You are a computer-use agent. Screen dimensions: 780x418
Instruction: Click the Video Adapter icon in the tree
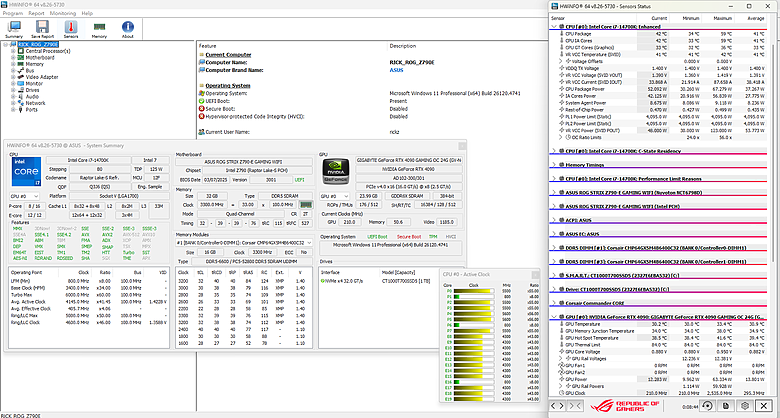tap(21, 77)
